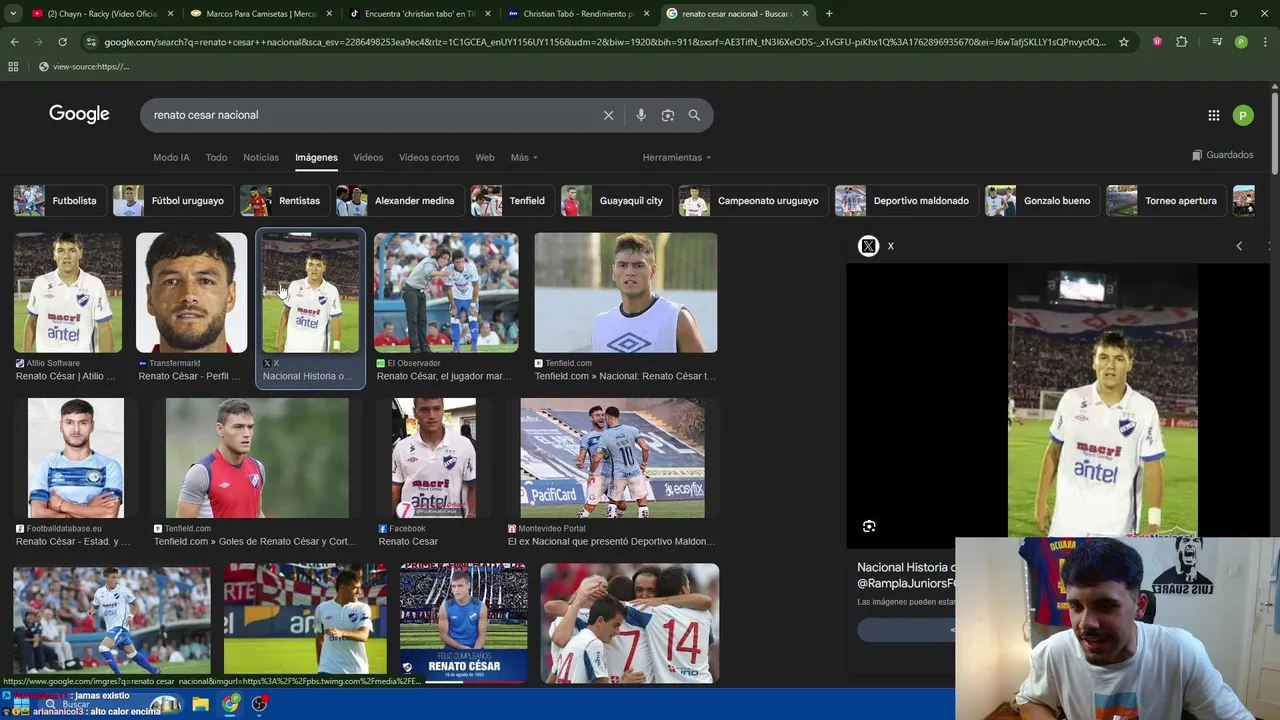1280x720 pixels.
Task: Open the Google account avatar P
Action: [1243, 115]
